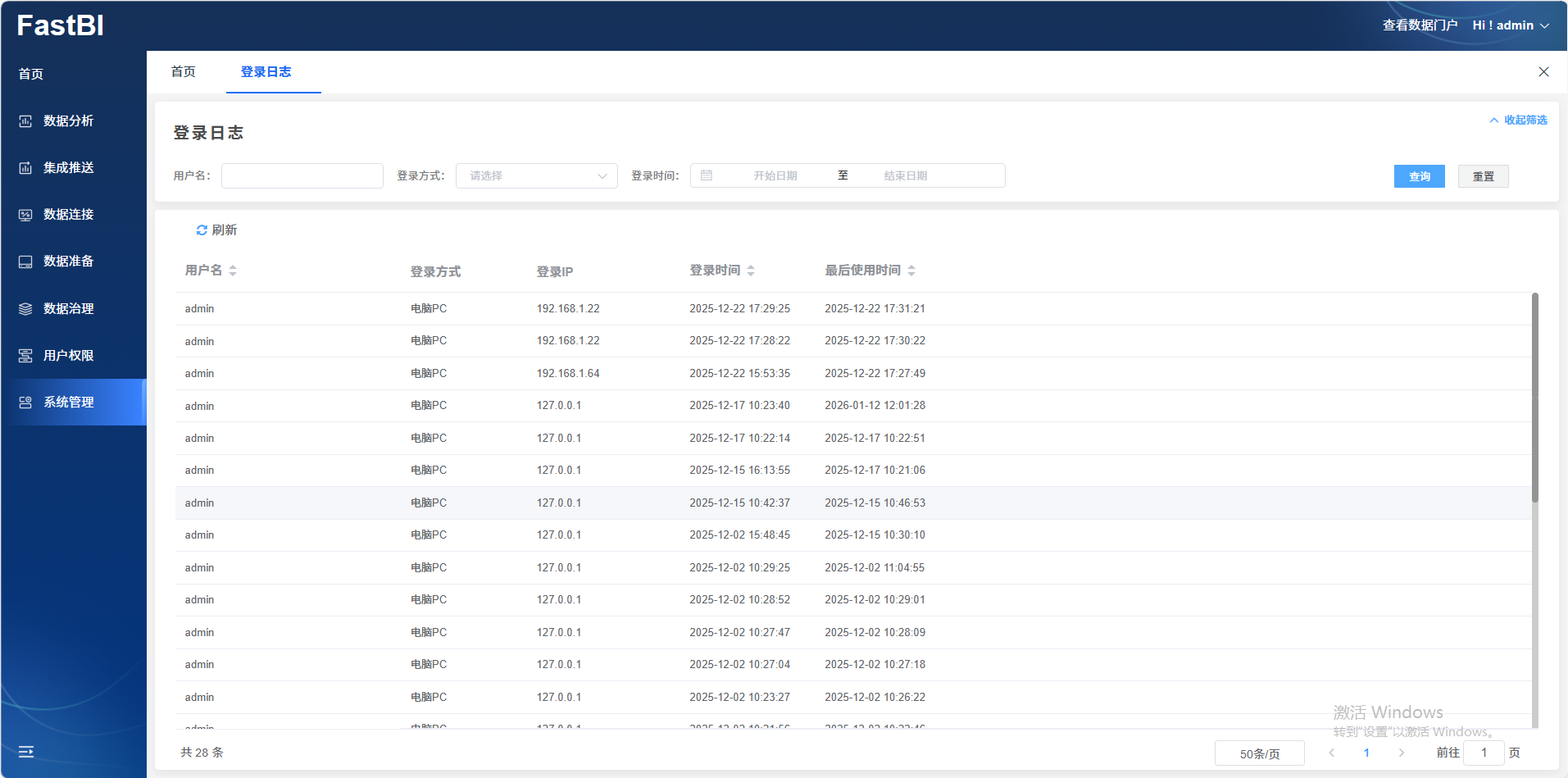Collapse filters using 收起筛选
This screenshot has height=778, width=1568.
click(x=1518, y=121)
